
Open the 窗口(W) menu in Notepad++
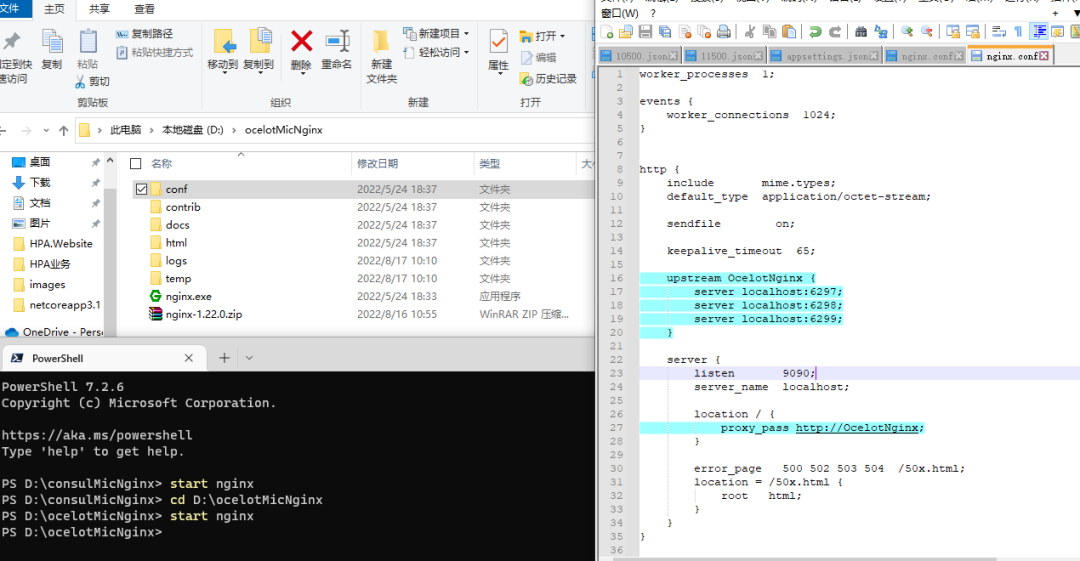coord(620,13)
